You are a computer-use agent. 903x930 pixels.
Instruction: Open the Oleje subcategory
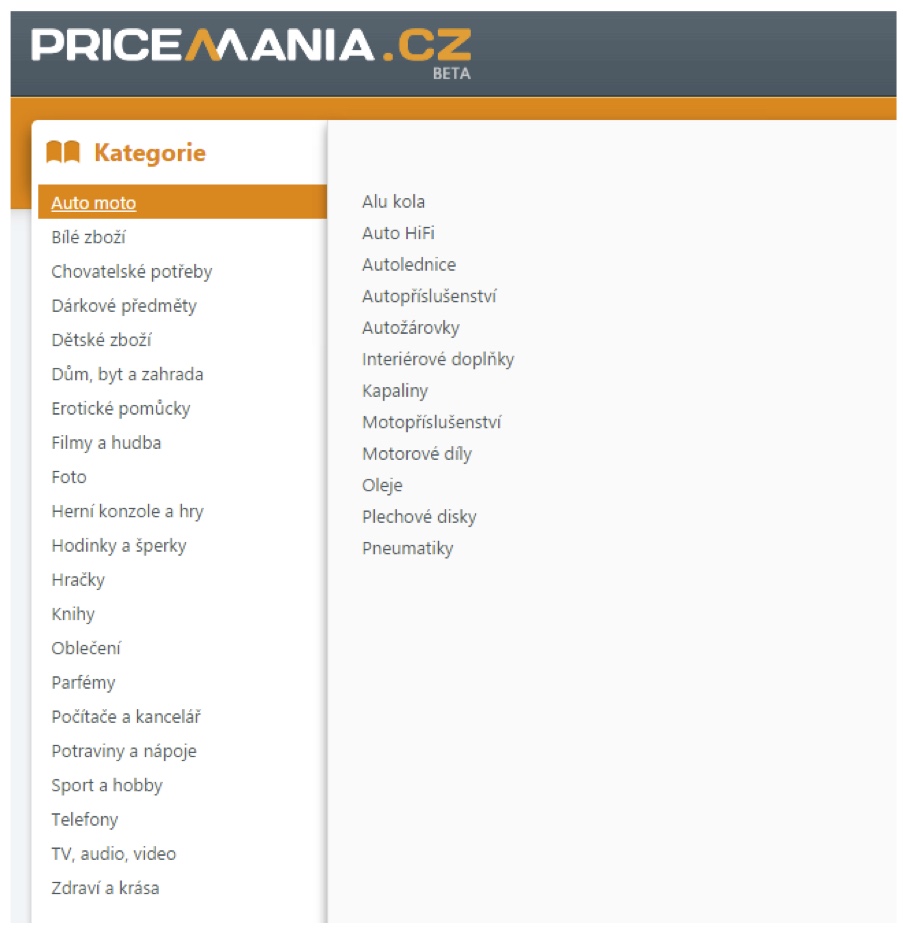pos(382,485)
